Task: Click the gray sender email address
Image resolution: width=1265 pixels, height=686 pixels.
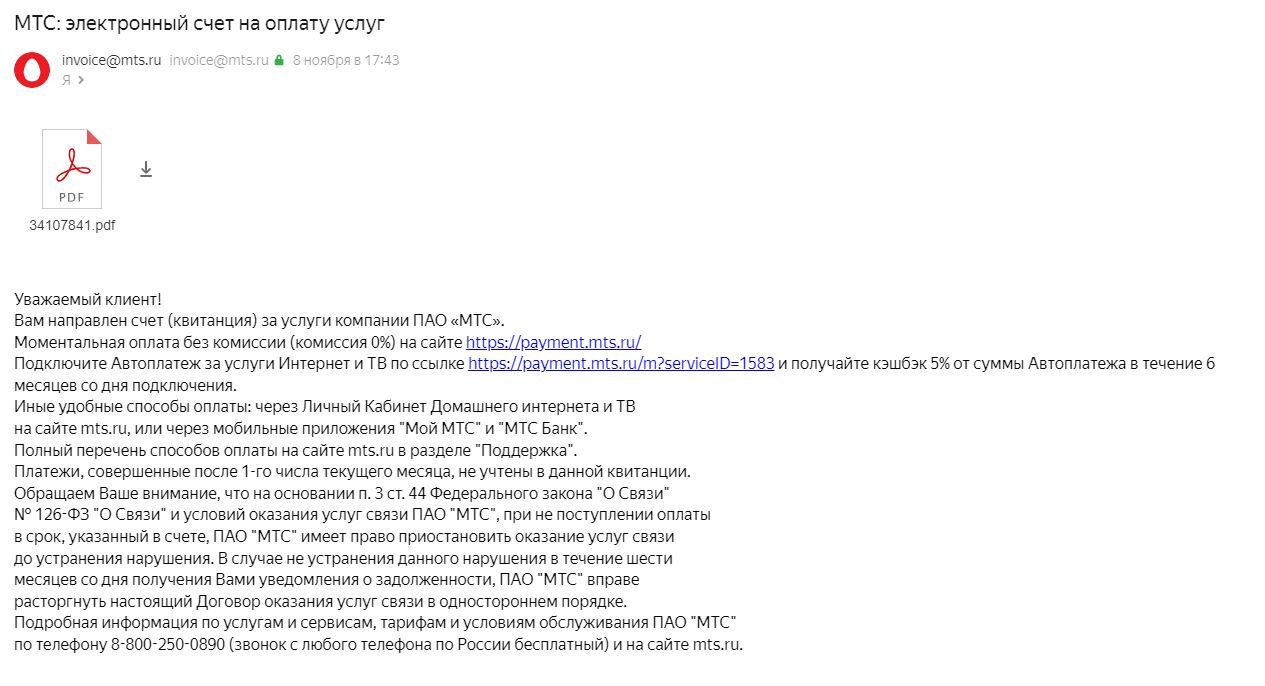Action: coord(219,60)
